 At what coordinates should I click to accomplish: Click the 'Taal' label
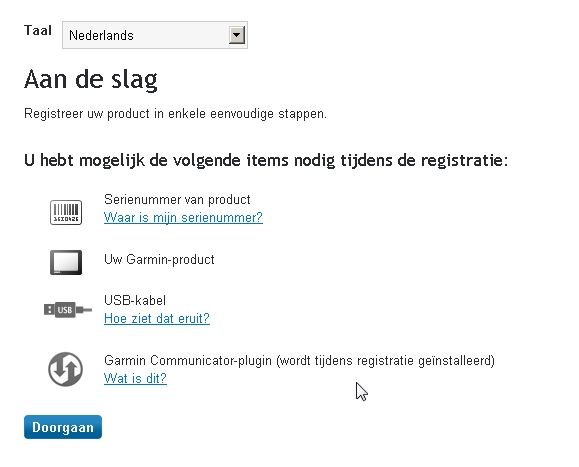tap(38, 30)
